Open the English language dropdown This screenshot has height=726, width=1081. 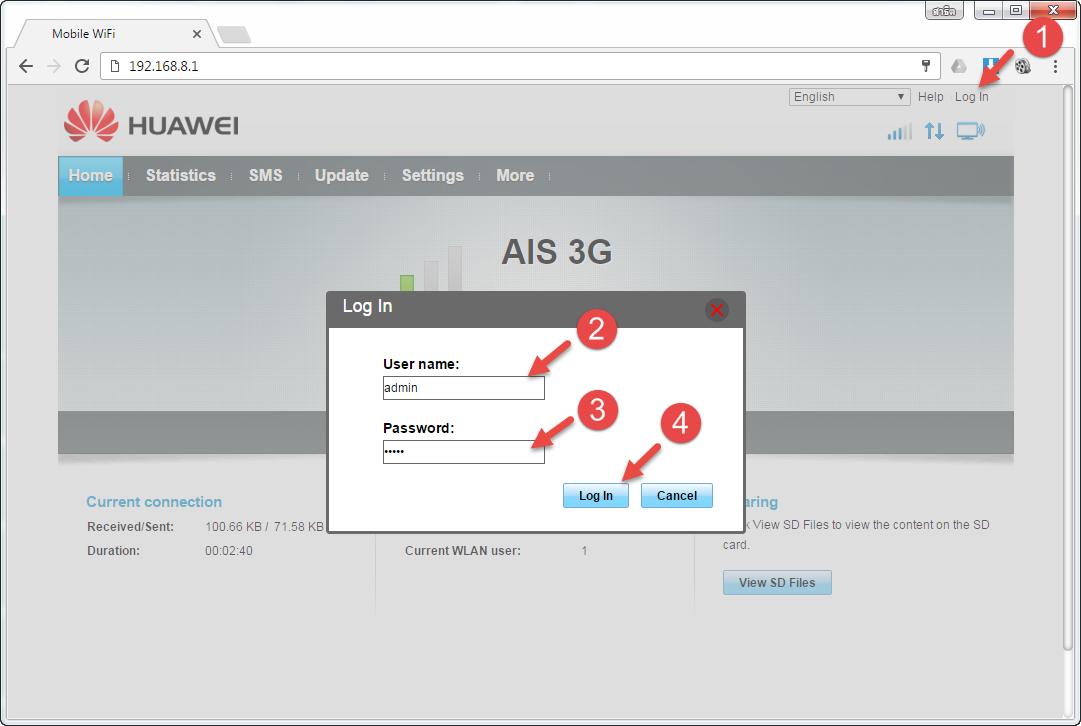(x=849, y=97)
